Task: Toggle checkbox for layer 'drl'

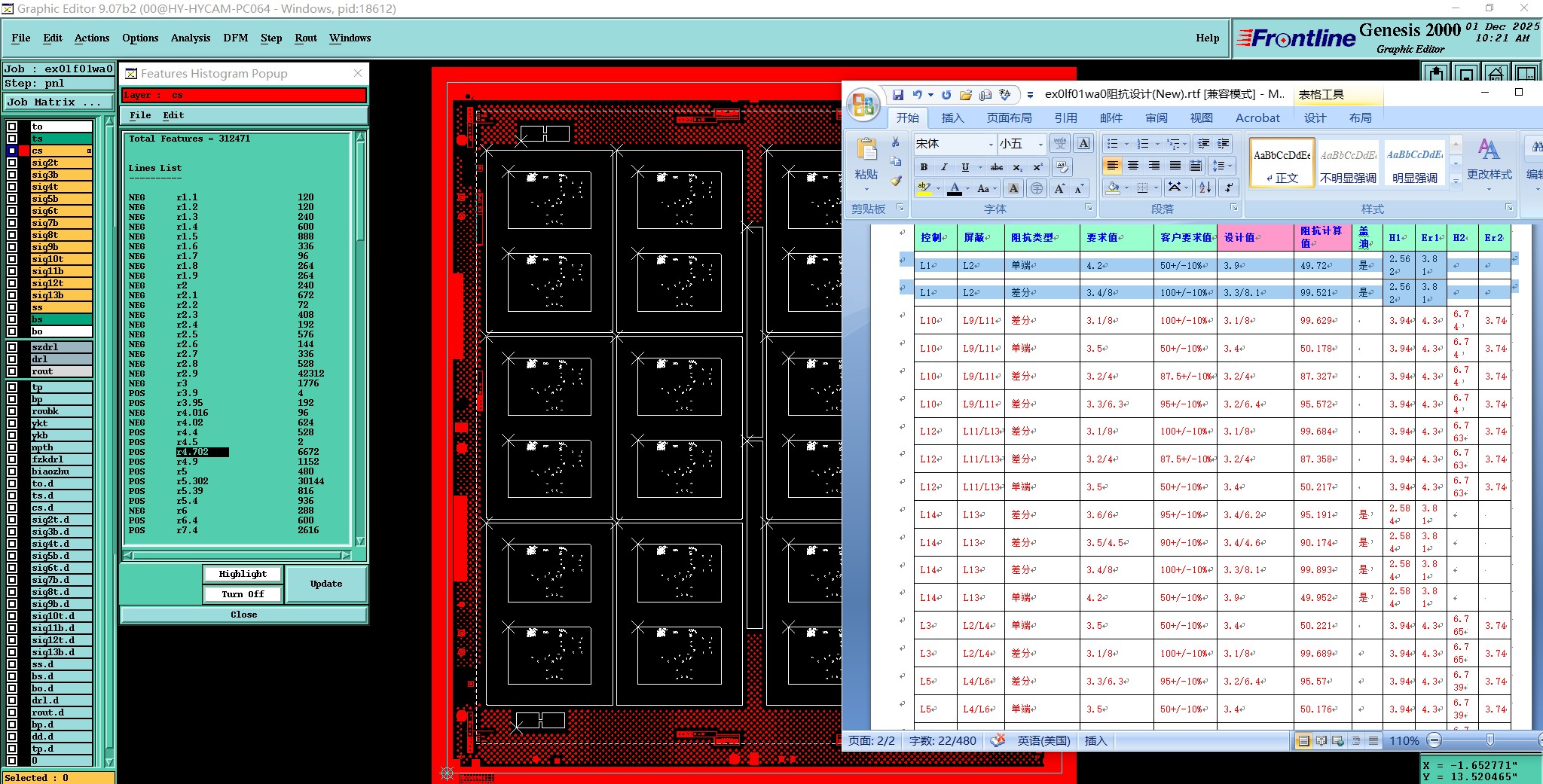Action: pos(12,359)
